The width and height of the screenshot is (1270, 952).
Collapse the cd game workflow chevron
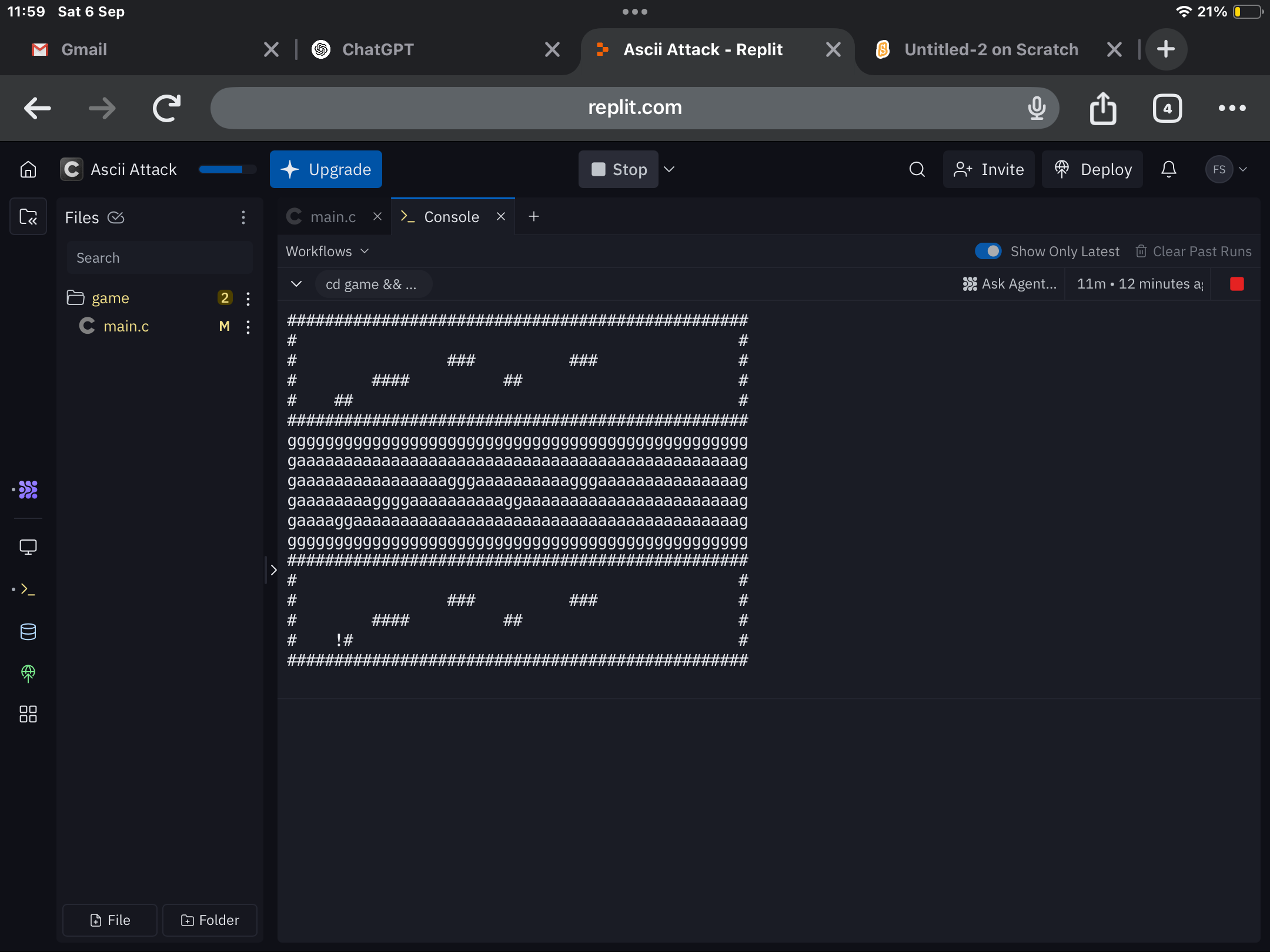(x=296, y=284)
